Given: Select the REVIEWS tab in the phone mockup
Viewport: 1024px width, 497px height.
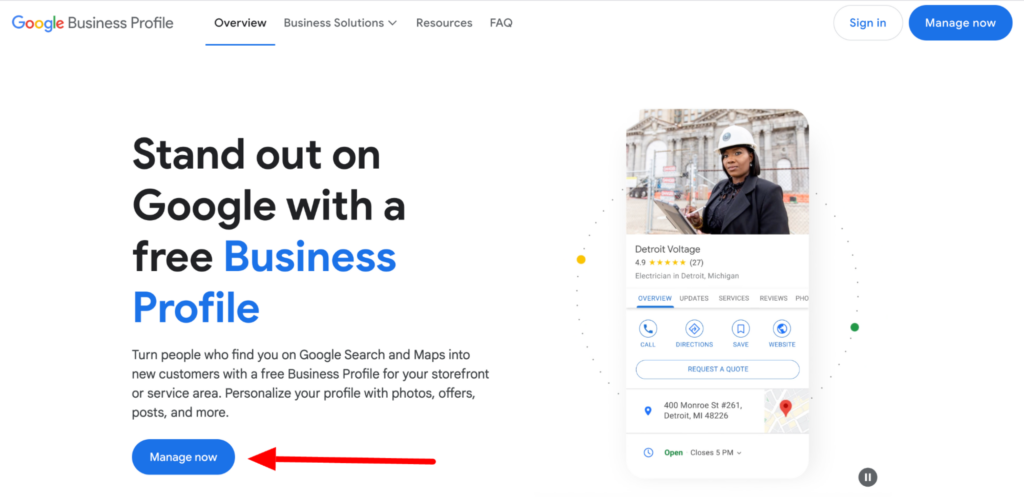Looking at the screenshot, I should pos(773,298).
